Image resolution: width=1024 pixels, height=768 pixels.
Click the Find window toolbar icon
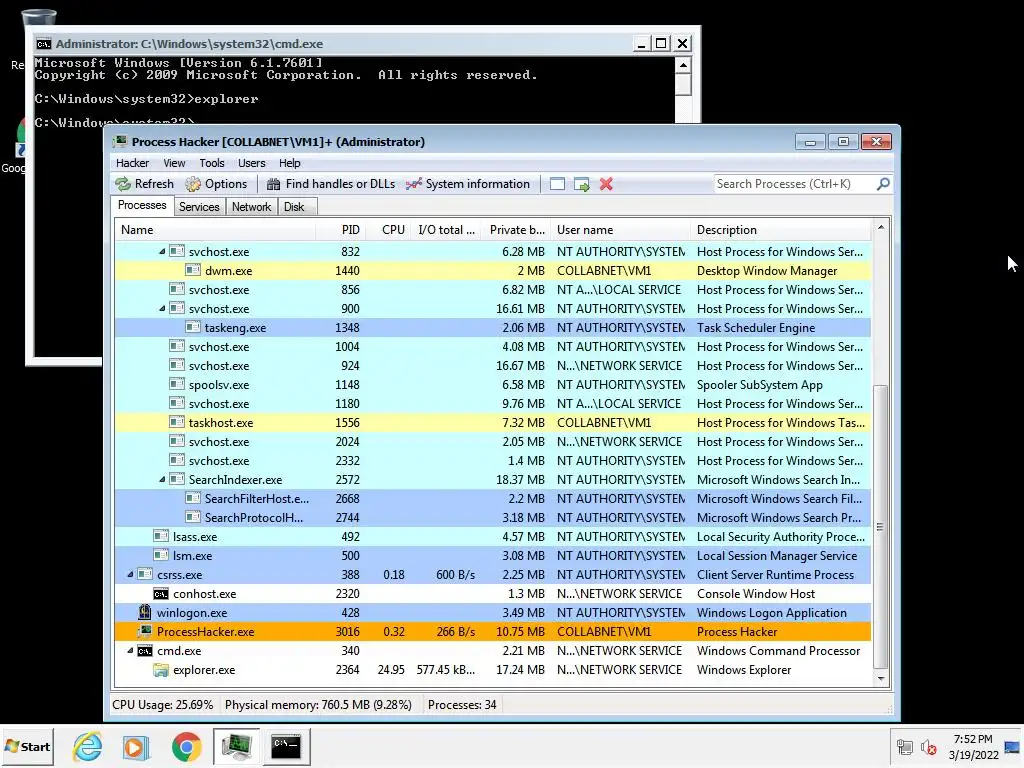(557, 184)
